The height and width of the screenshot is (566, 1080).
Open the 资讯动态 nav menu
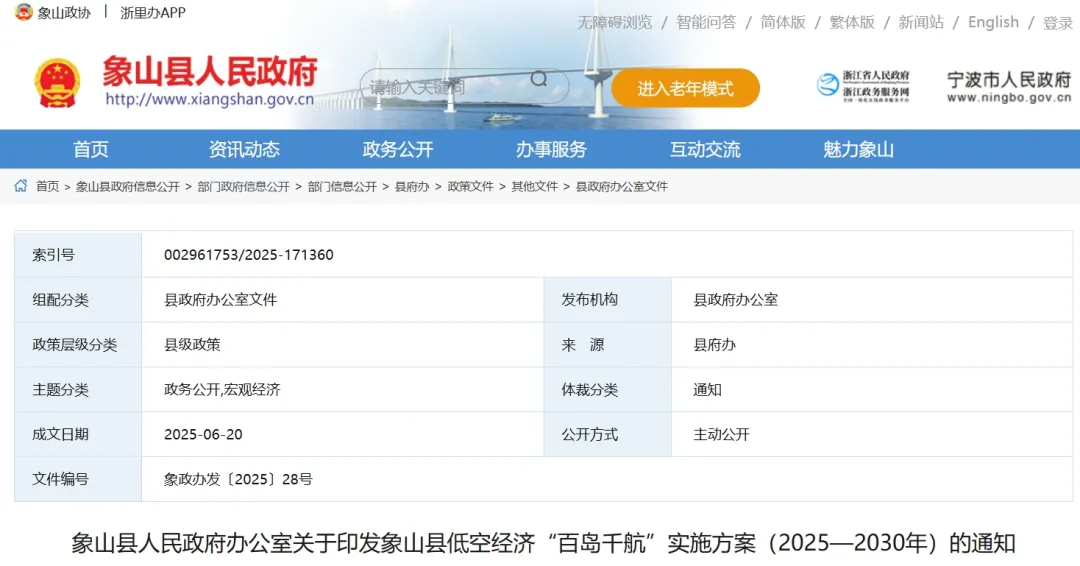click(245, 149)
